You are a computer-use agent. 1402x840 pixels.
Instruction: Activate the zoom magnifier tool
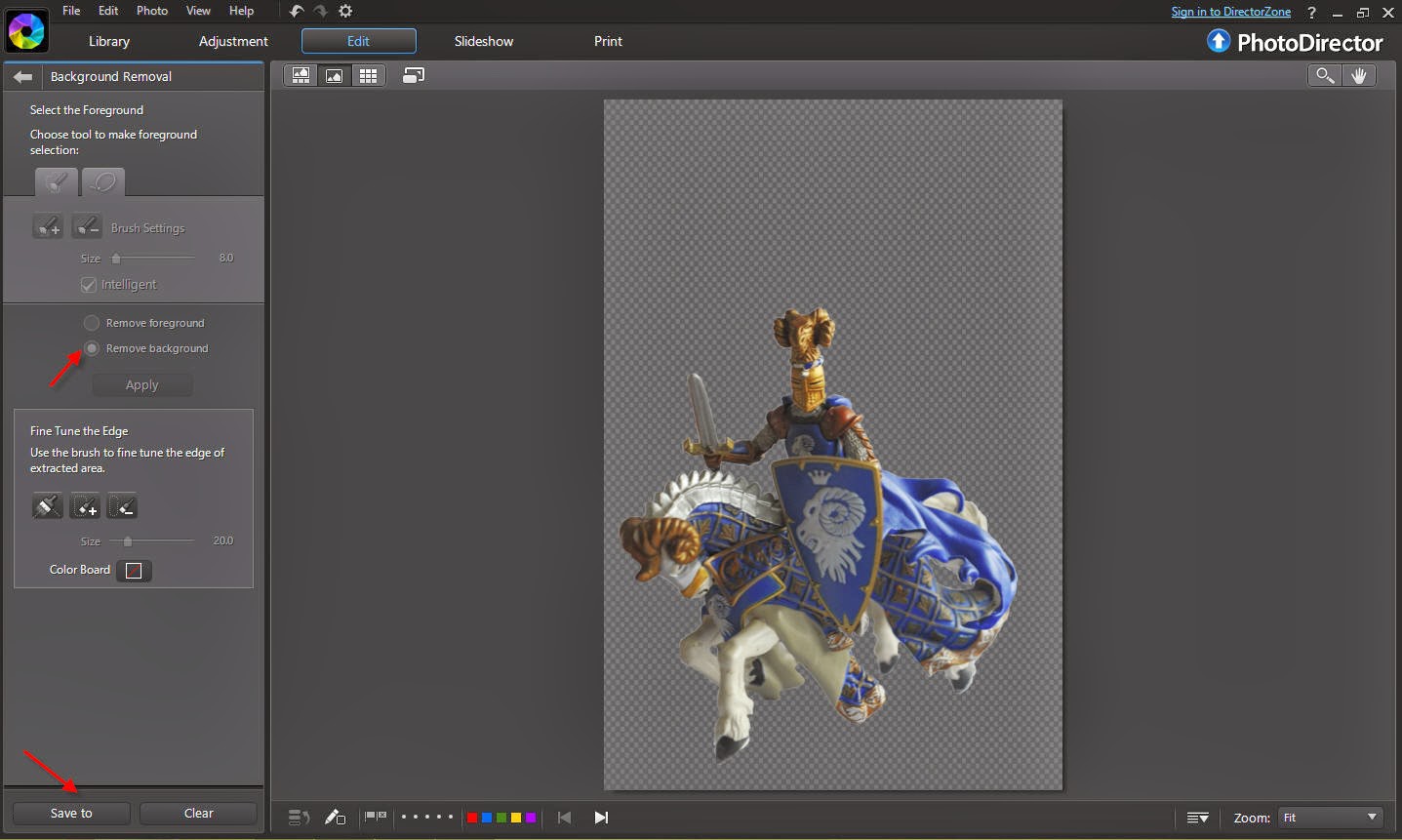tap(1325, 75)
